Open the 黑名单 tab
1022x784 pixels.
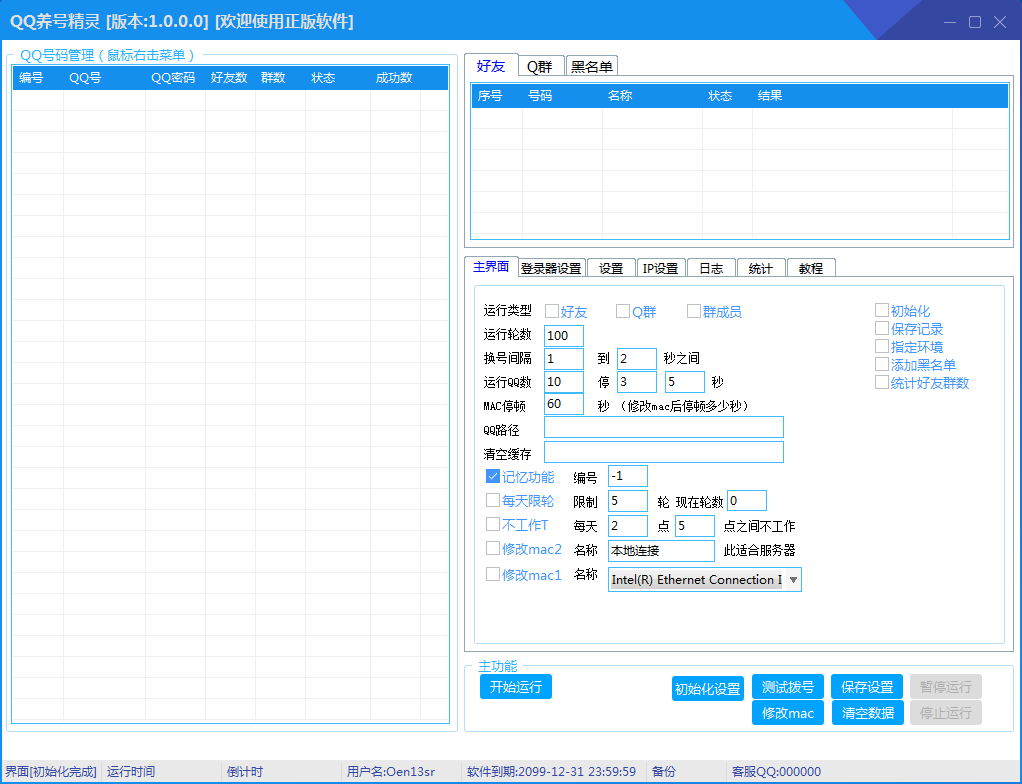pyautogui.click(x=591, y=66)
